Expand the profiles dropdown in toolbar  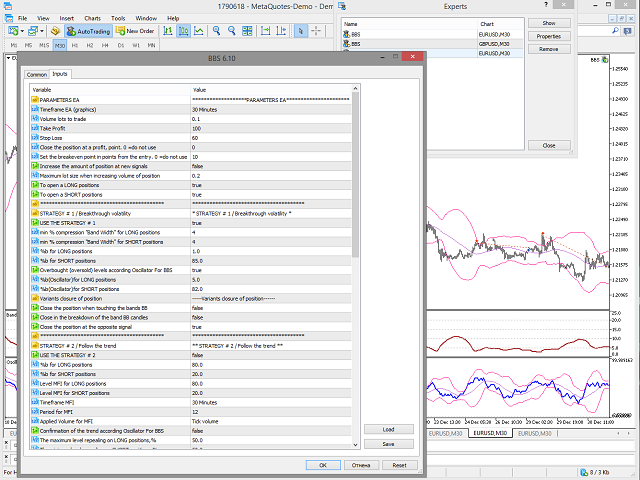click(42, 31)
